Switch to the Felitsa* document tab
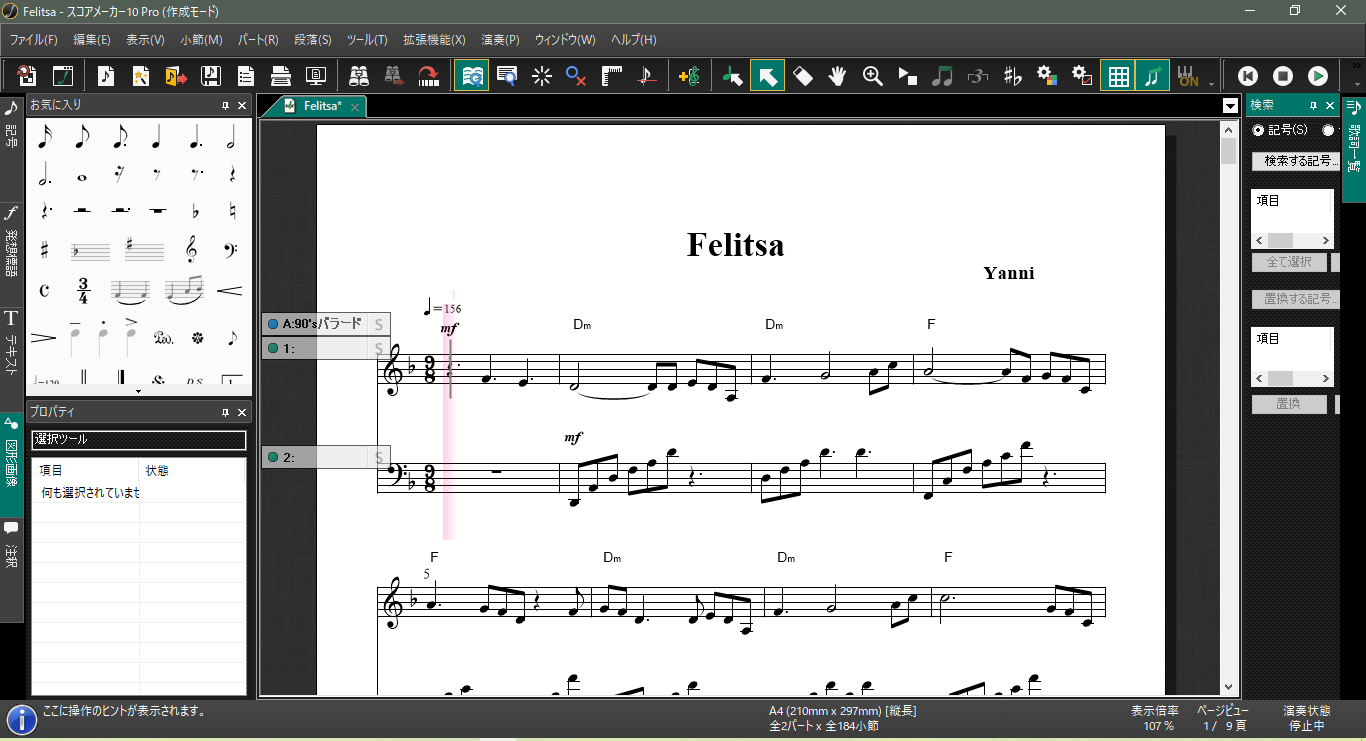 pyautogui.click(x=322, y=106)
